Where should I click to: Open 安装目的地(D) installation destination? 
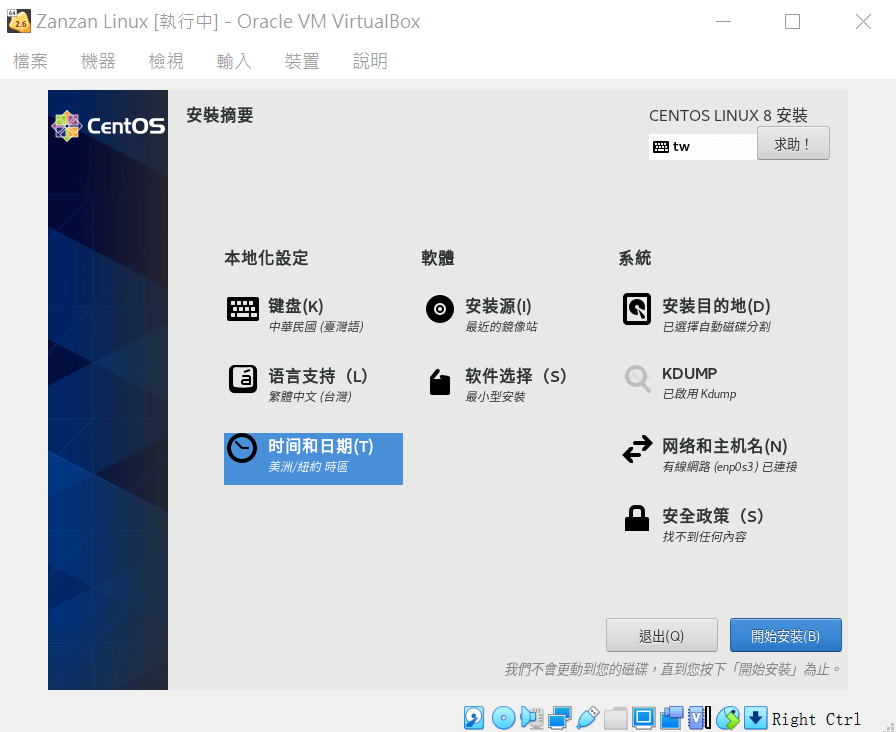(707, 314)
